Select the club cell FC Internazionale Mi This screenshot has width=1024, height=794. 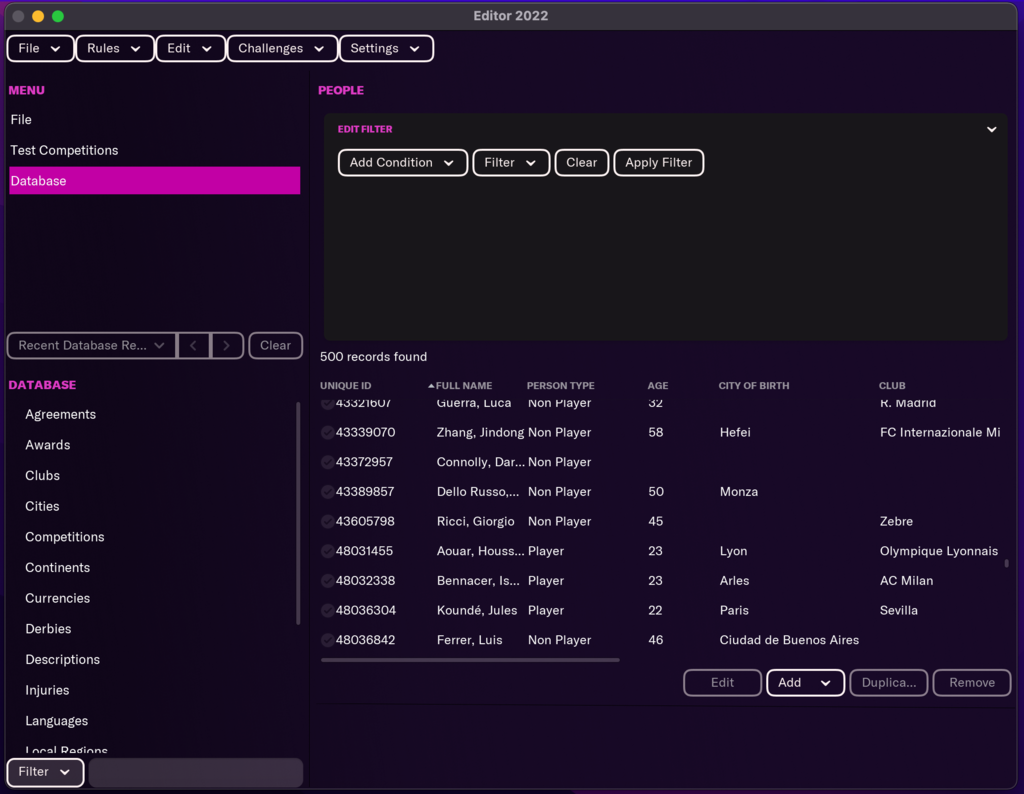[940, 432]
